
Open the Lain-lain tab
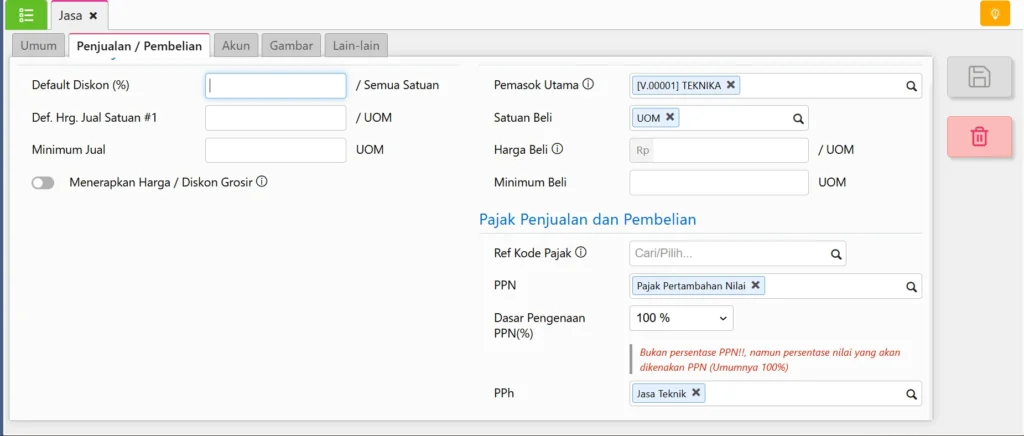point(356,46)
